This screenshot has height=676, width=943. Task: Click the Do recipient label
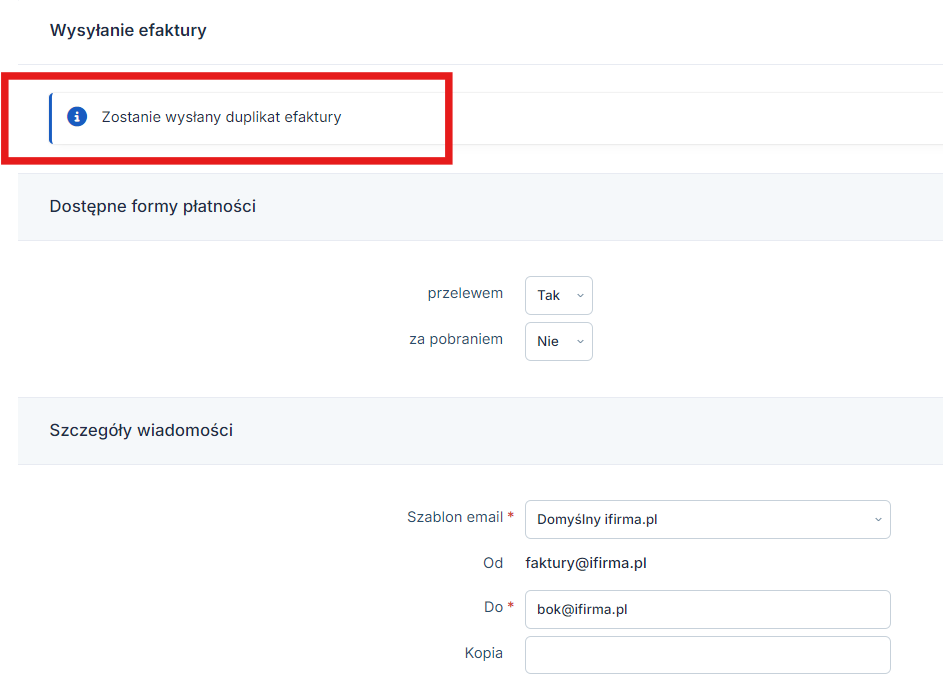(x=493, y=607)
